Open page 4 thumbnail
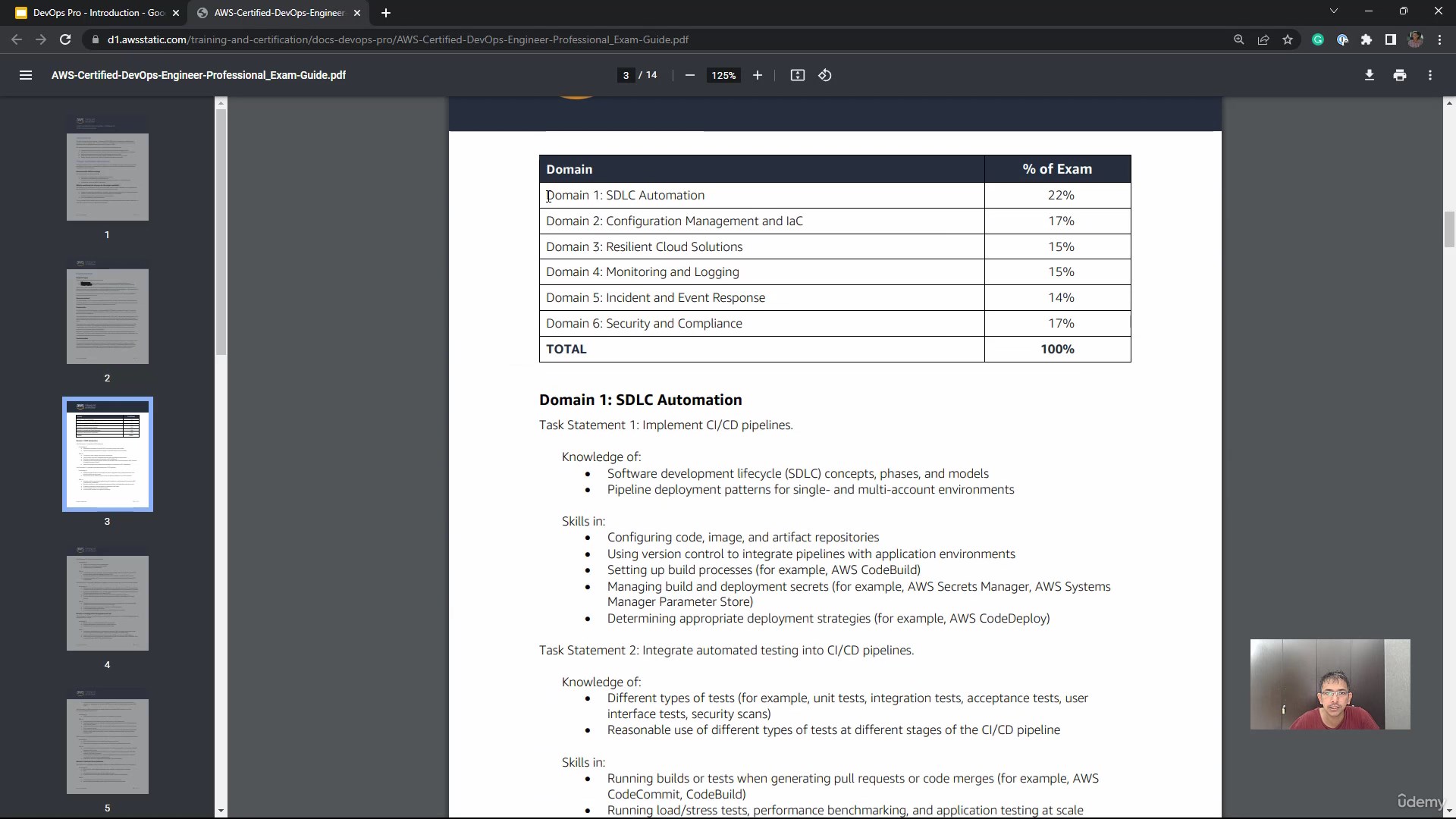The image size is (1456, 819). pos(107,598)
